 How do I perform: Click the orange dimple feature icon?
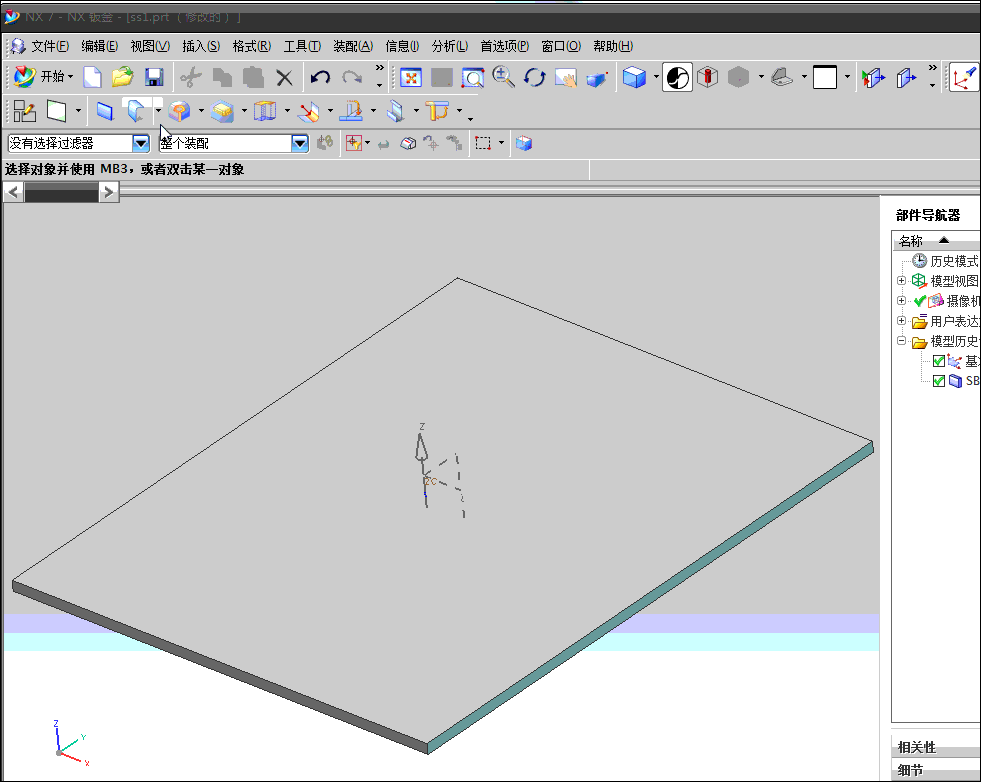180,111
